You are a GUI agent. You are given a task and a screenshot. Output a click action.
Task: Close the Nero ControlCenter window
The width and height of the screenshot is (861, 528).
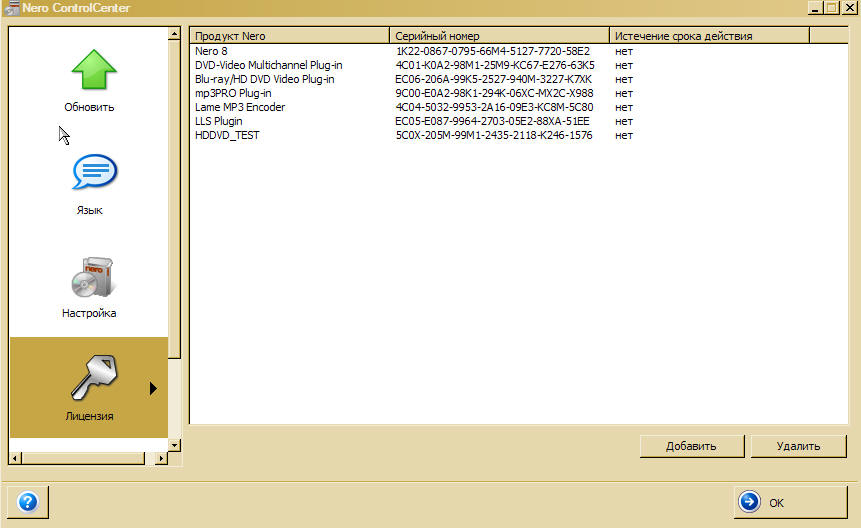849,8
